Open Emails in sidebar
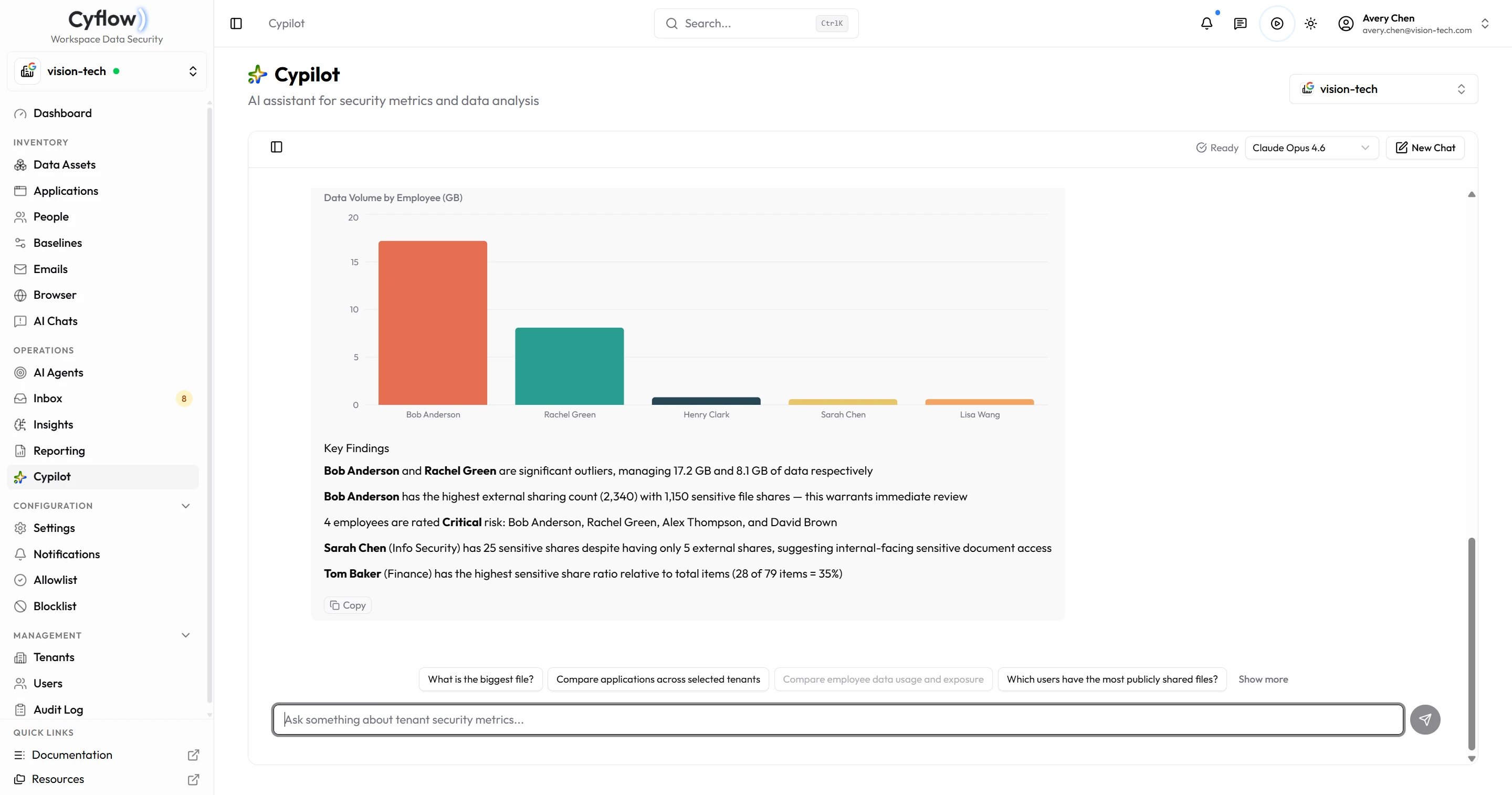Screen dimensions: 1512x795 point(103,269)
